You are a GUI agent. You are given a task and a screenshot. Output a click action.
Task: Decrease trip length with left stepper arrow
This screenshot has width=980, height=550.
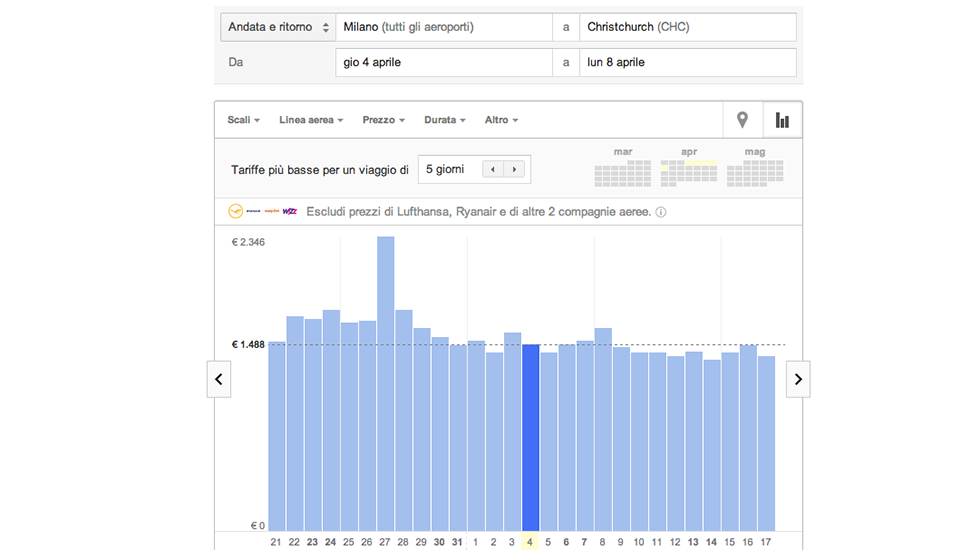point(493,170)
